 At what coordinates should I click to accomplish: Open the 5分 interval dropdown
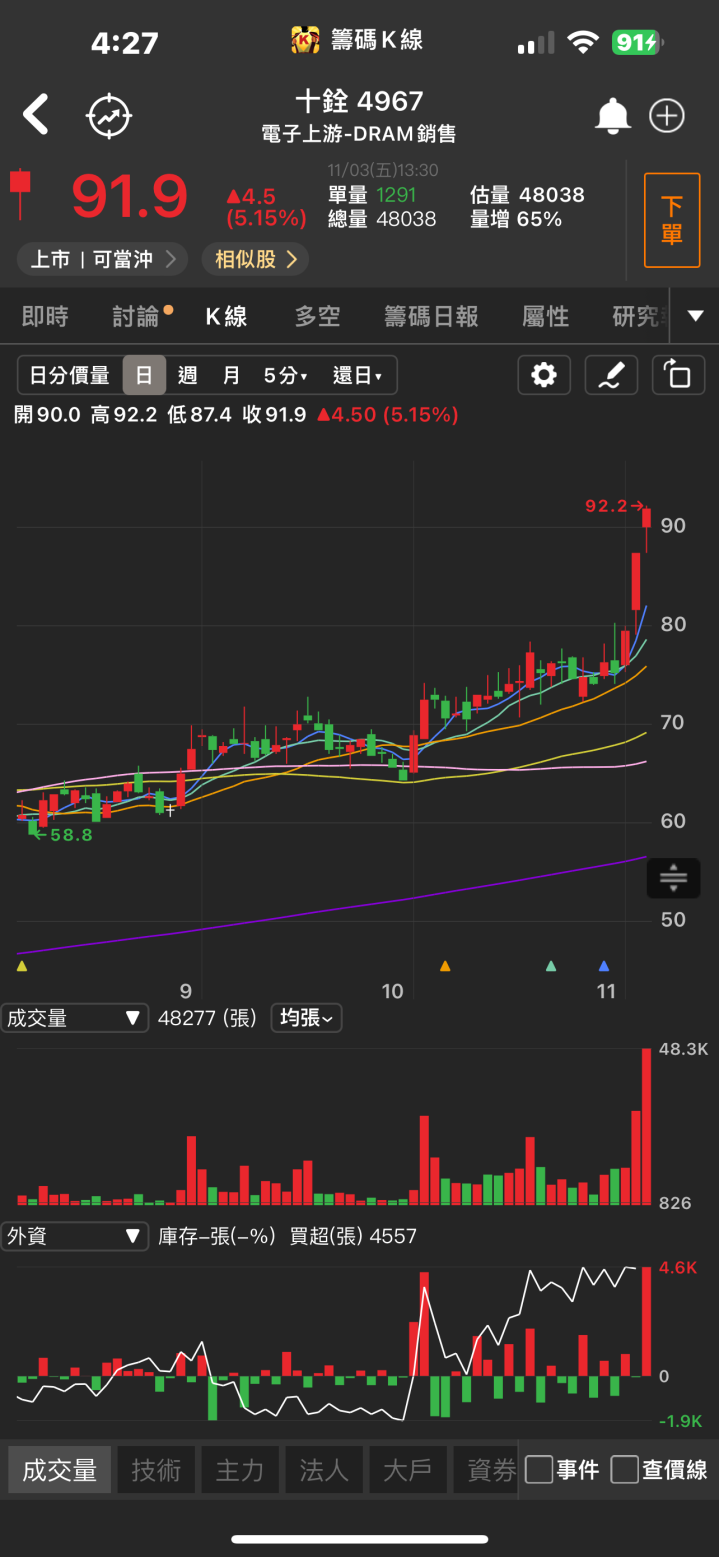(x=286, y=375)
